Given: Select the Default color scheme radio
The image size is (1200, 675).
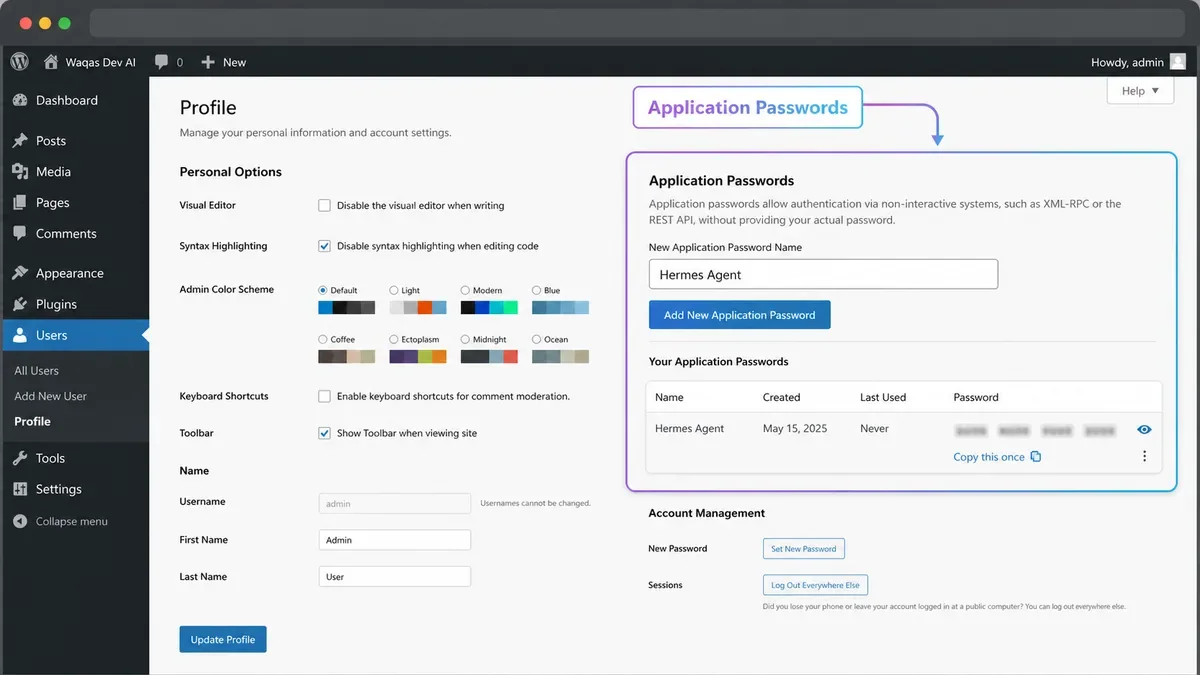Looking at the screenshot, I should (323, 290).
